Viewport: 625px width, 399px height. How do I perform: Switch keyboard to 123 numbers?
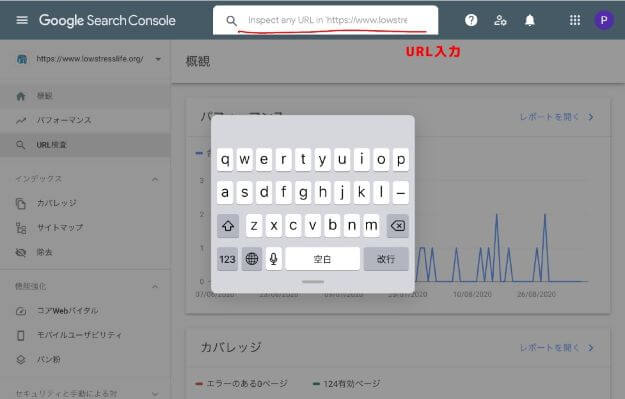click(227, 259)
